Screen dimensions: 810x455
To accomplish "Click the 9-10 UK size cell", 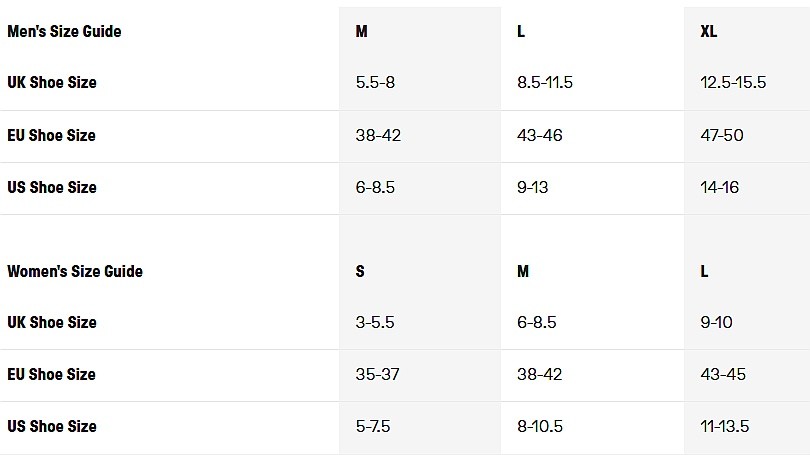I will pos(719,322).
